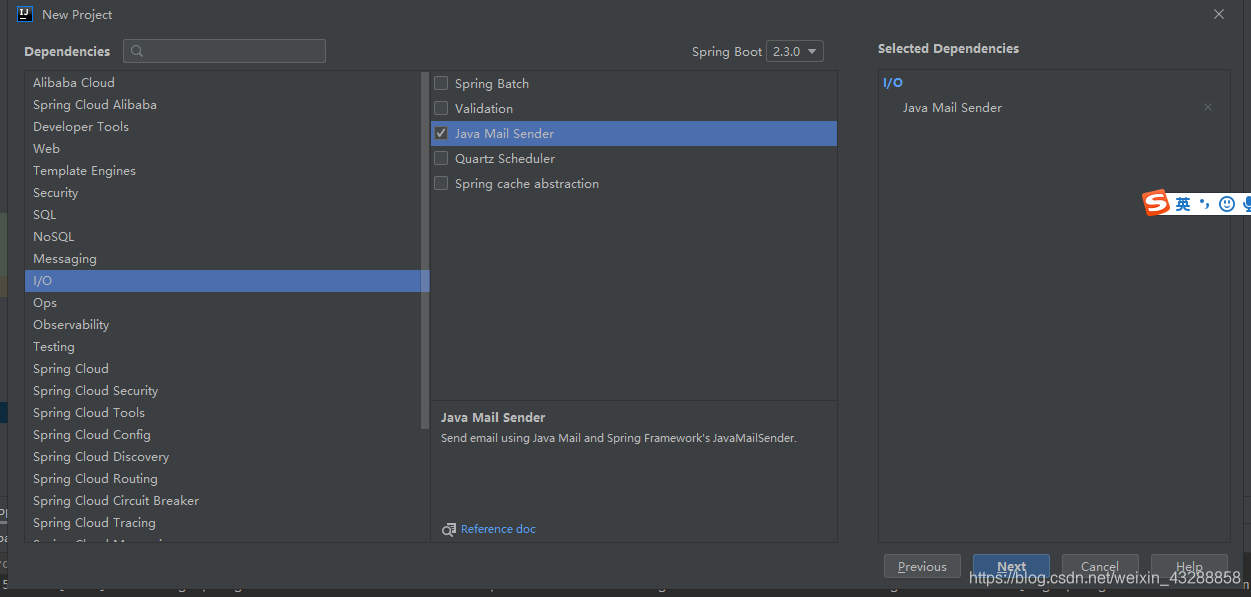This screenshot has height=597, width=1251.
Task: Select the Spring Cloud Routing category
Action: [226, 478]
